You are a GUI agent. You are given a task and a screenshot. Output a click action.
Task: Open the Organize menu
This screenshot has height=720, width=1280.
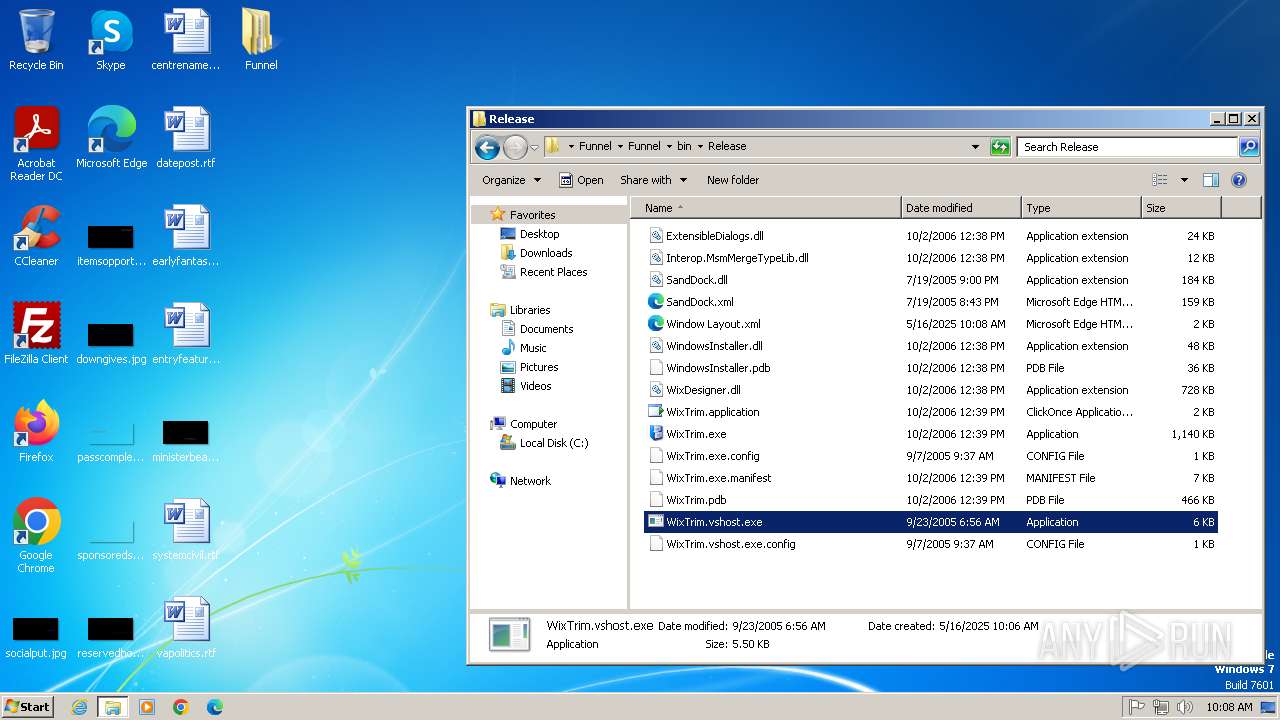tap(511, 180)
